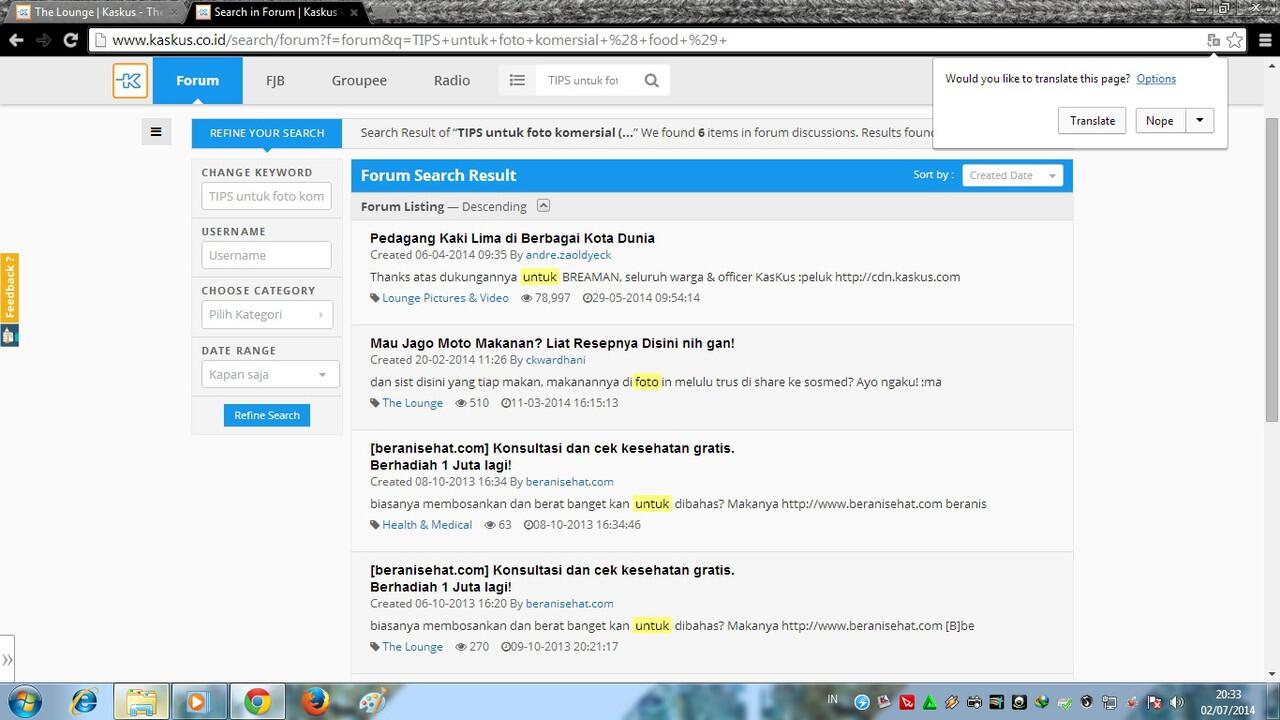1280x720 pixels.
Task: Open the hamburger list icon beside the search box
Action: click(x=517, y=80)
